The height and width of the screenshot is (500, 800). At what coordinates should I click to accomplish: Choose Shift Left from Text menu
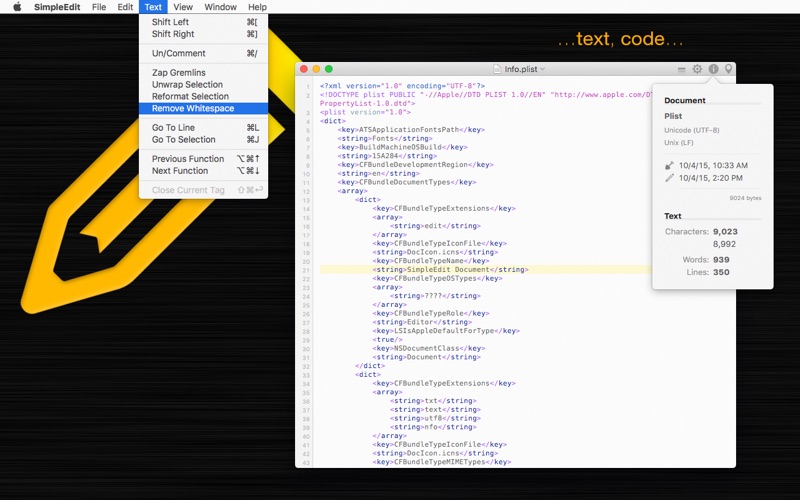[x=203, y=22]
